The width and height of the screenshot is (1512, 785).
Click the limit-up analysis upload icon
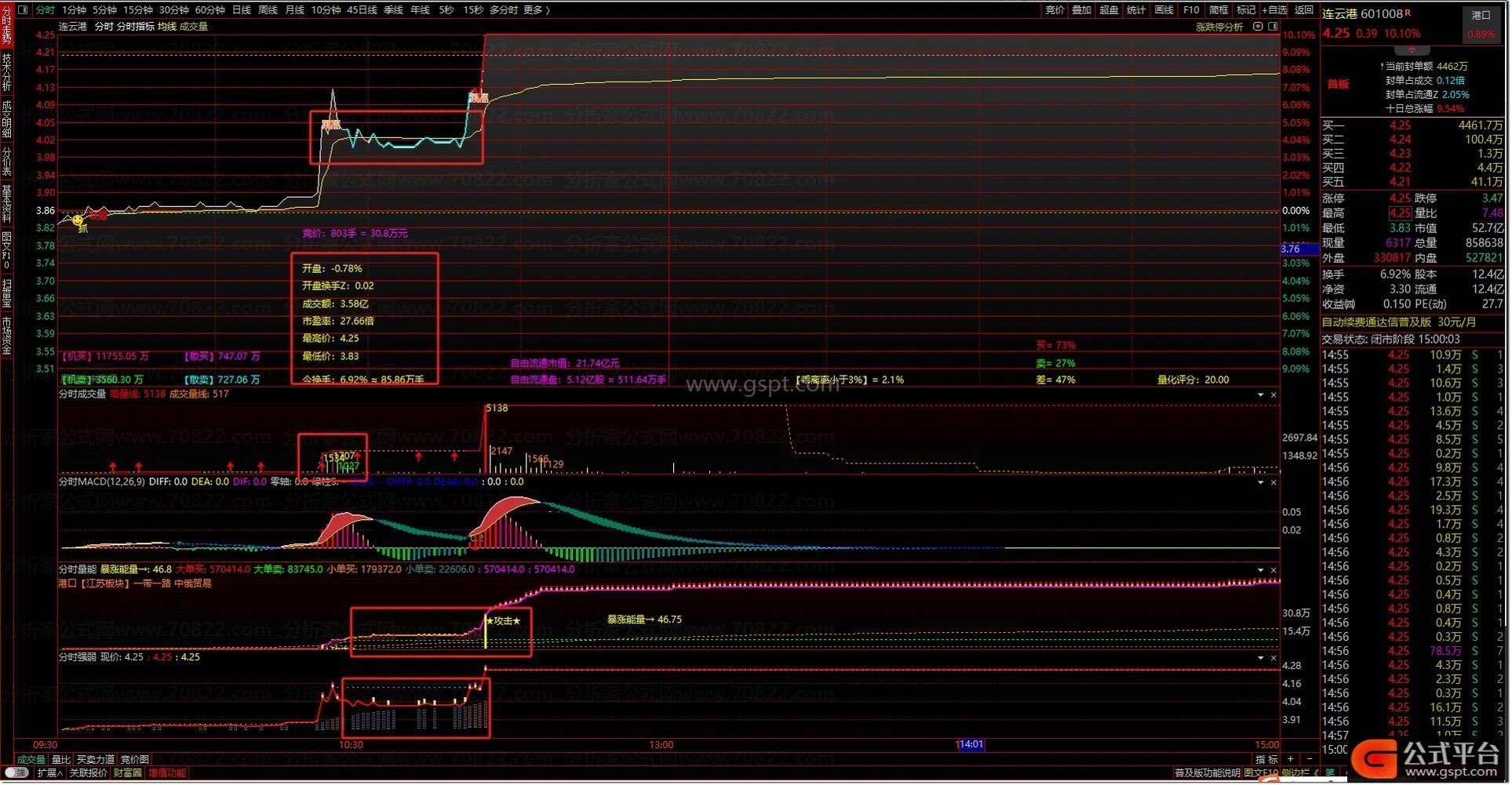click(x=1258, y=27)
